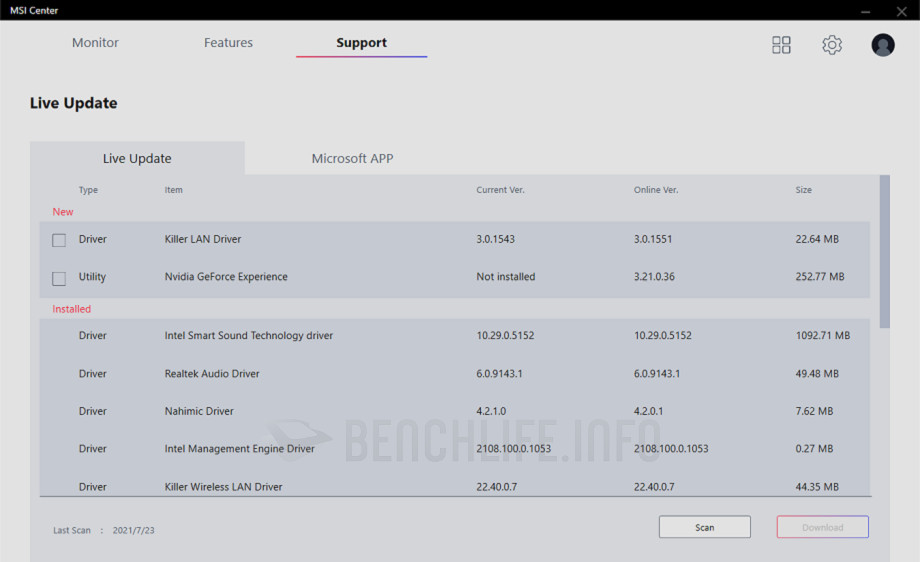Image resolution: width=920 pixels, height=562 pixels.
Task: Click the Download button
Action: (823, 527)
